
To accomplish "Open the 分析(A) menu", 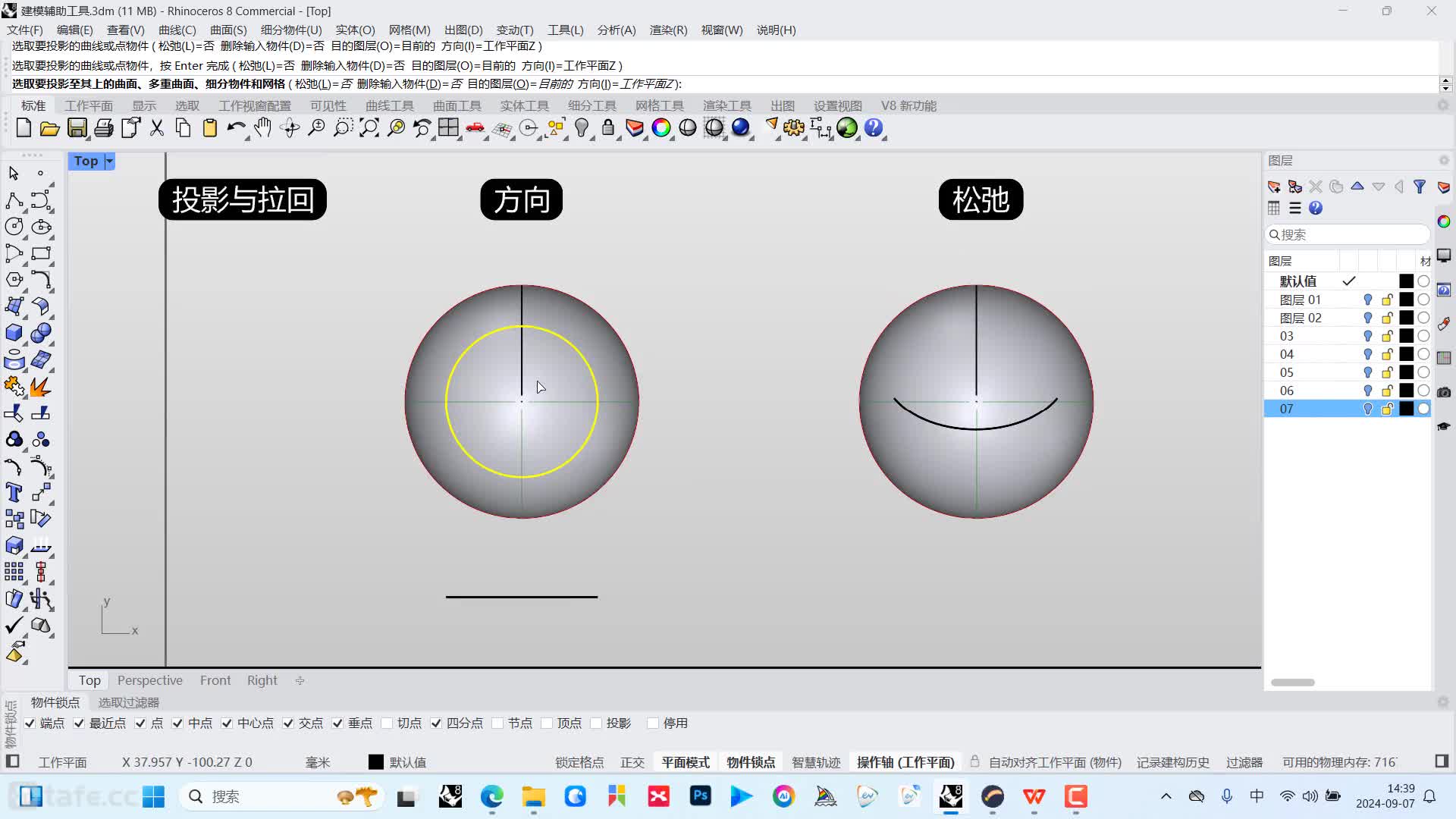I will [x=617, y=30].
